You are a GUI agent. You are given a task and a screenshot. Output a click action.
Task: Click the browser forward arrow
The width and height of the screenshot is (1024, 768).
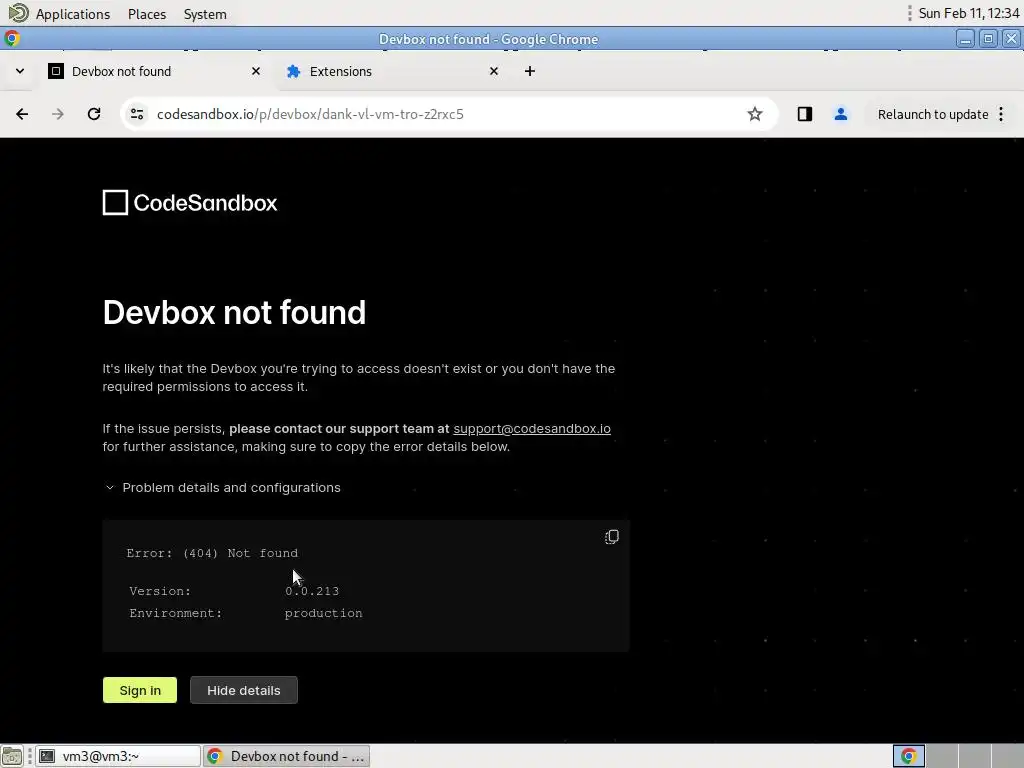pyautogui.click(x=57, y=114)
